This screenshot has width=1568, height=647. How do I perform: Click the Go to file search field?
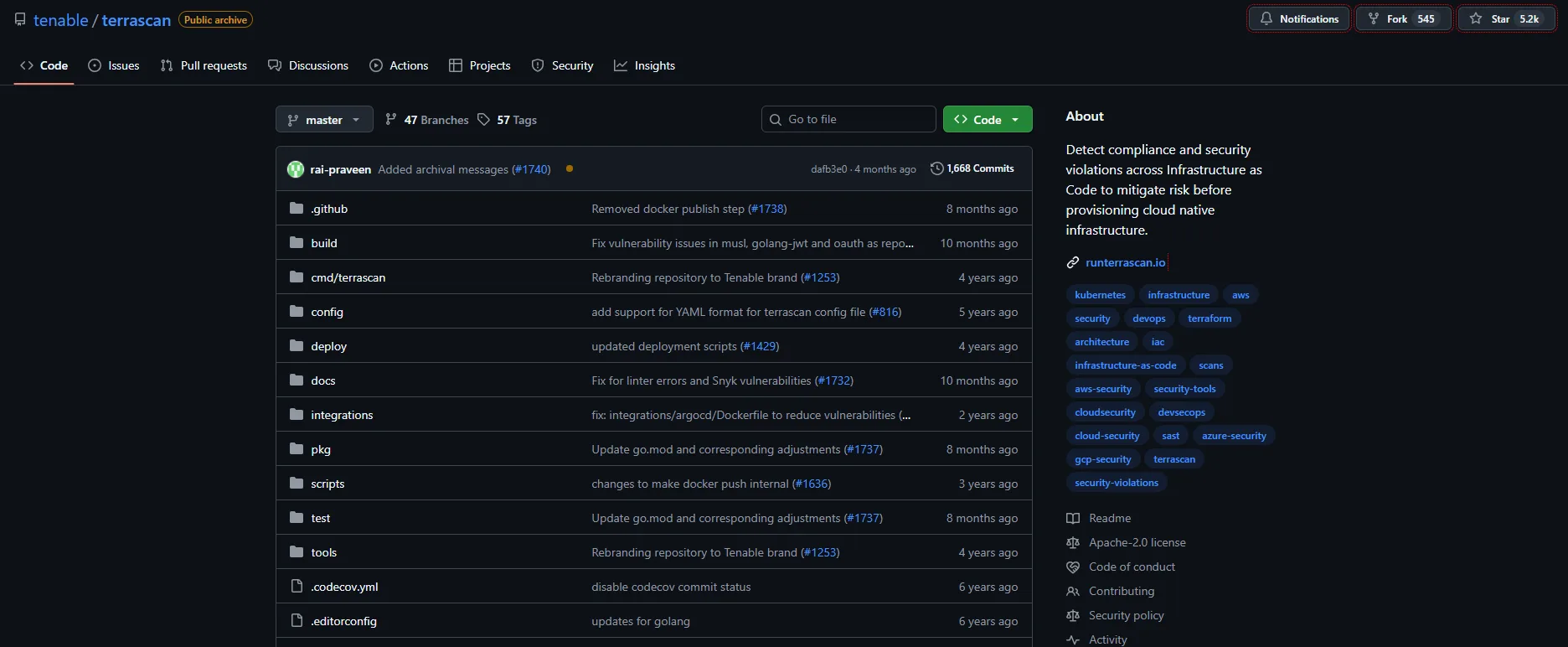point(848,119)
